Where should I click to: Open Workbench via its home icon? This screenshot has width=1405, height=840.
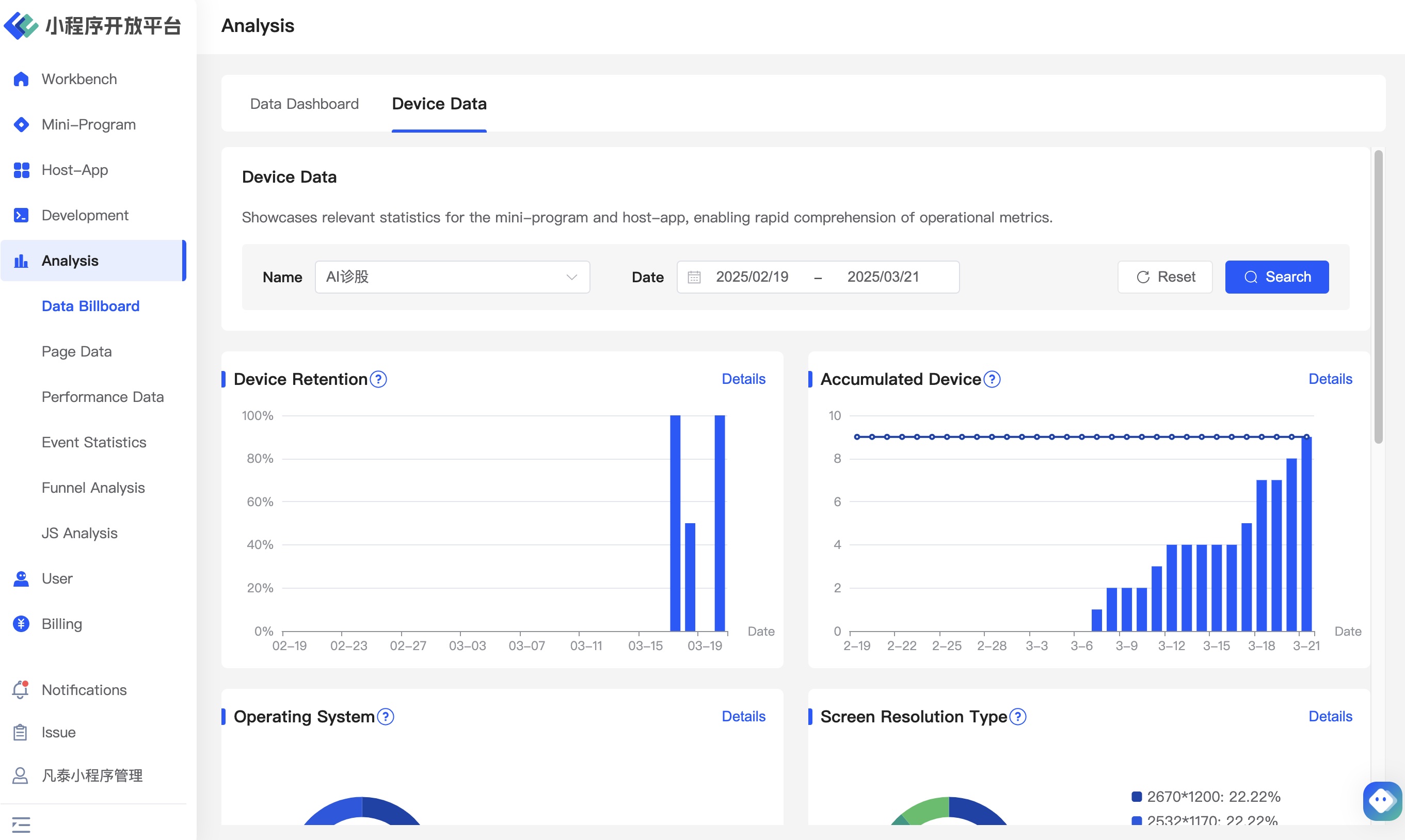21,79
